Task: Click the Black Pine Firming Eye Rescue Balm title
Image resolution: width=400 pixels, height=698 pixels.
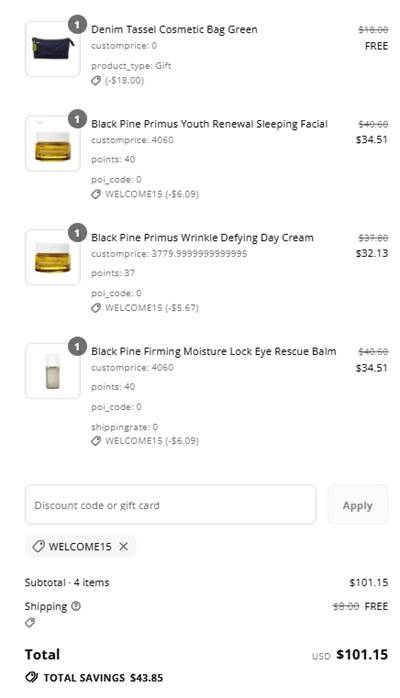Action: (x=214, y=351)
